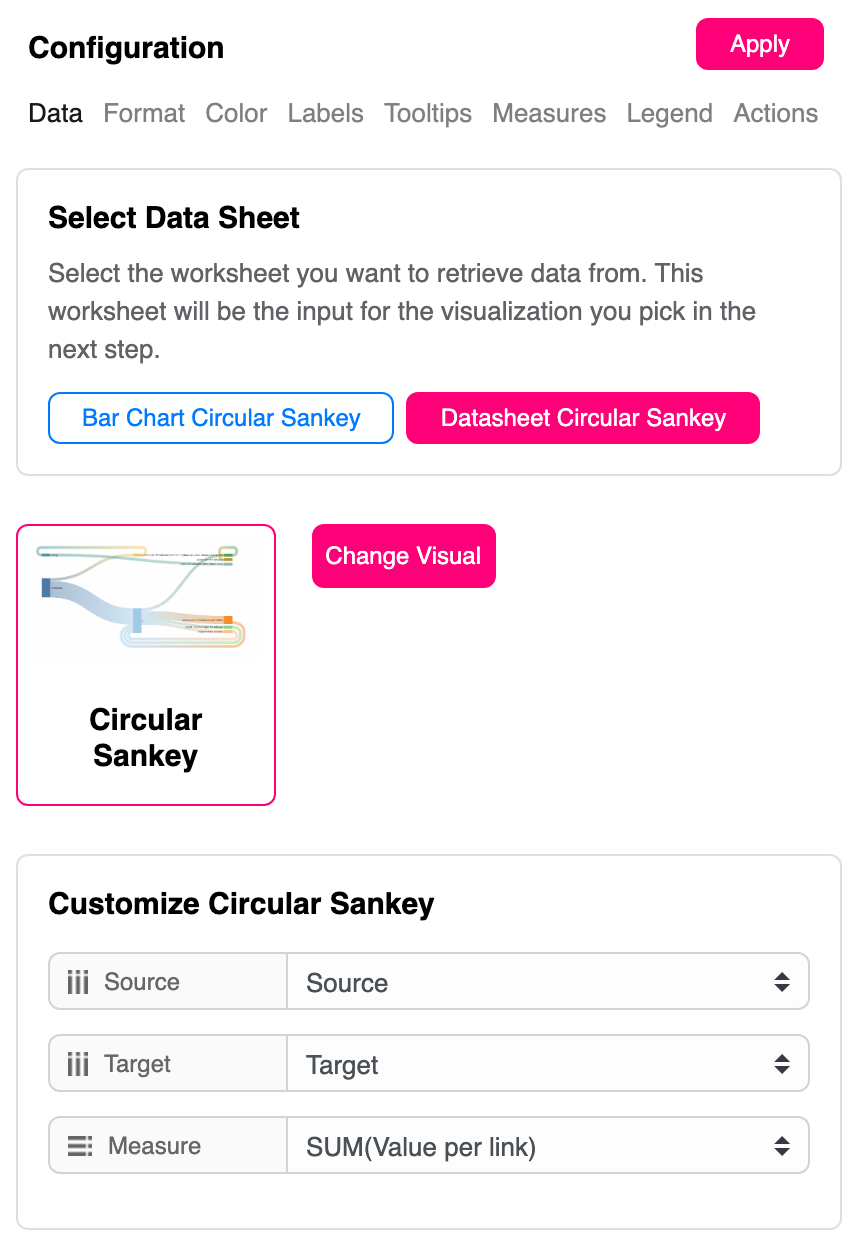
Task: Select the Legend tab
Action: (x=669, y=113)
